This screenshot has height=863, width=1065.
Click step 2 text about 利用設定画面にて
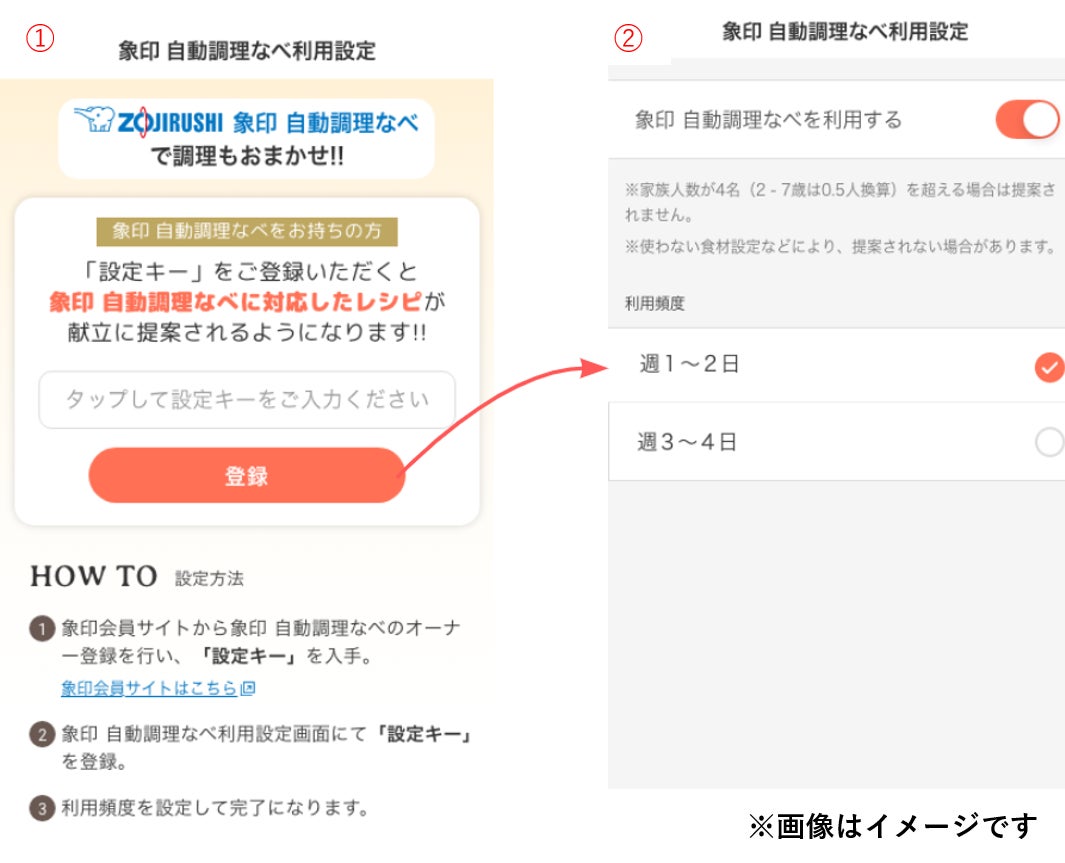[266, 748]
